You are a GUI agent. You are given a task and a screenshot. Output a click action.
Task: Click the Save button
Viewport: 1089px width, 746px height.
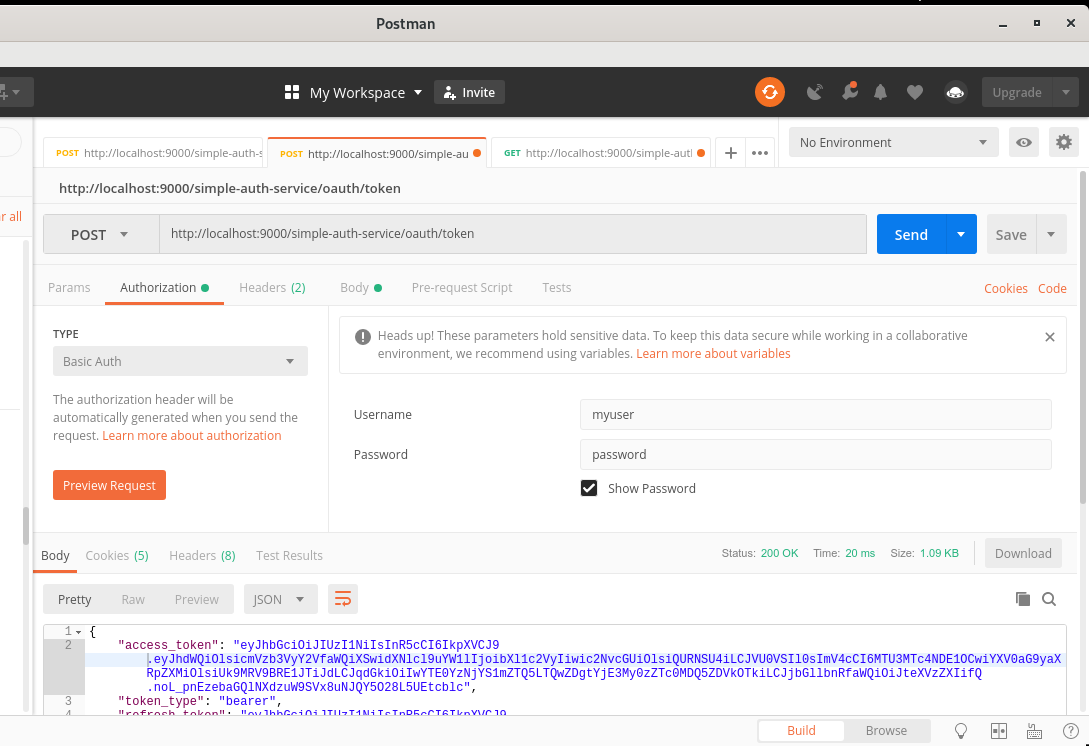point(1011,234)
